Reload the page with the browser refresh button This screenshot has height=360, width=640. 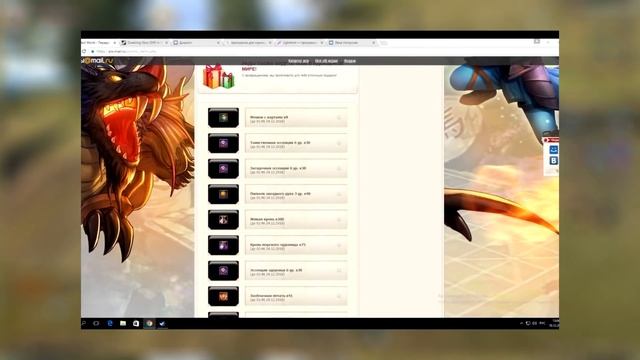coord(84,51)
